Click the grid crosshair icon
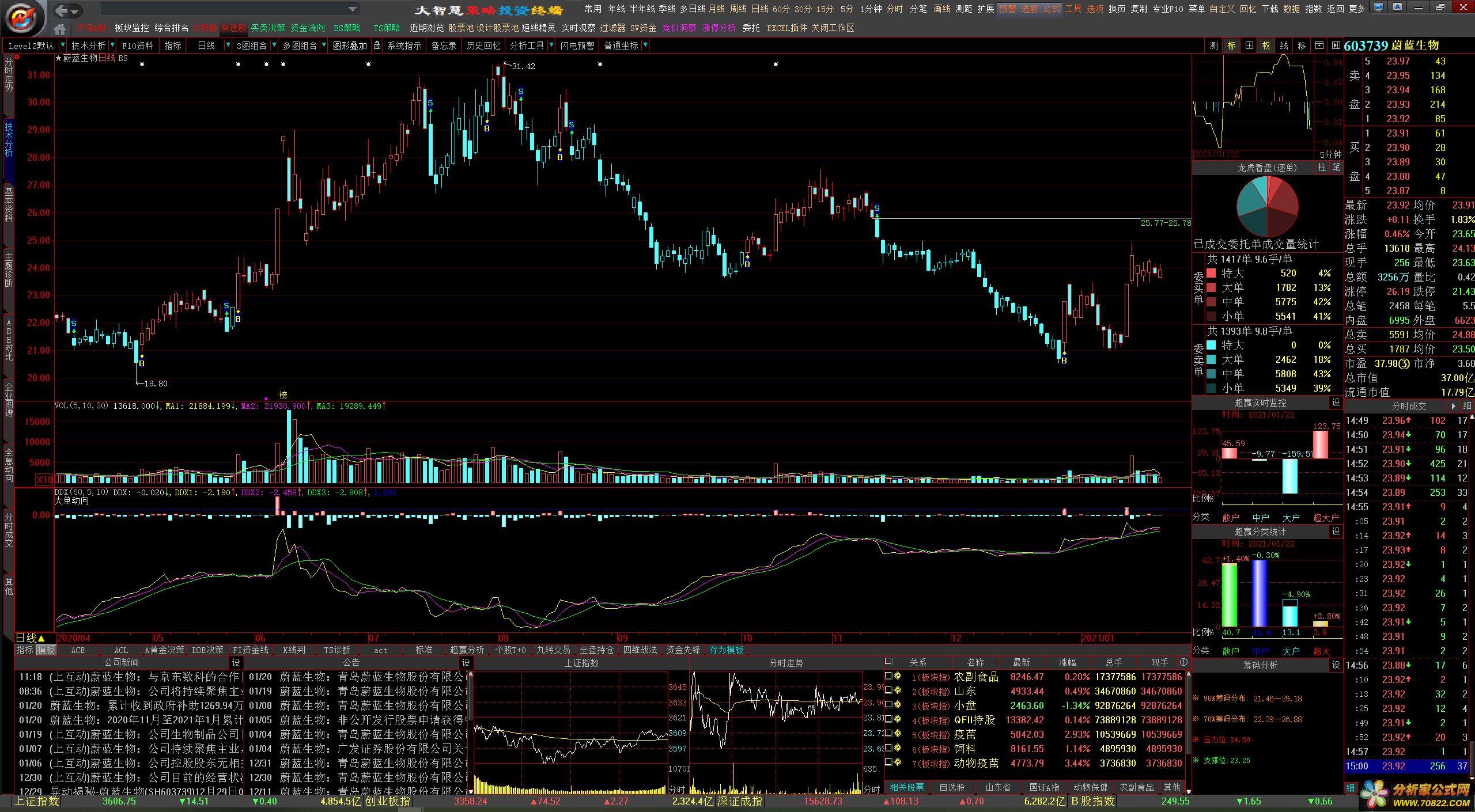The image size is (1475, 812). 1249,45
